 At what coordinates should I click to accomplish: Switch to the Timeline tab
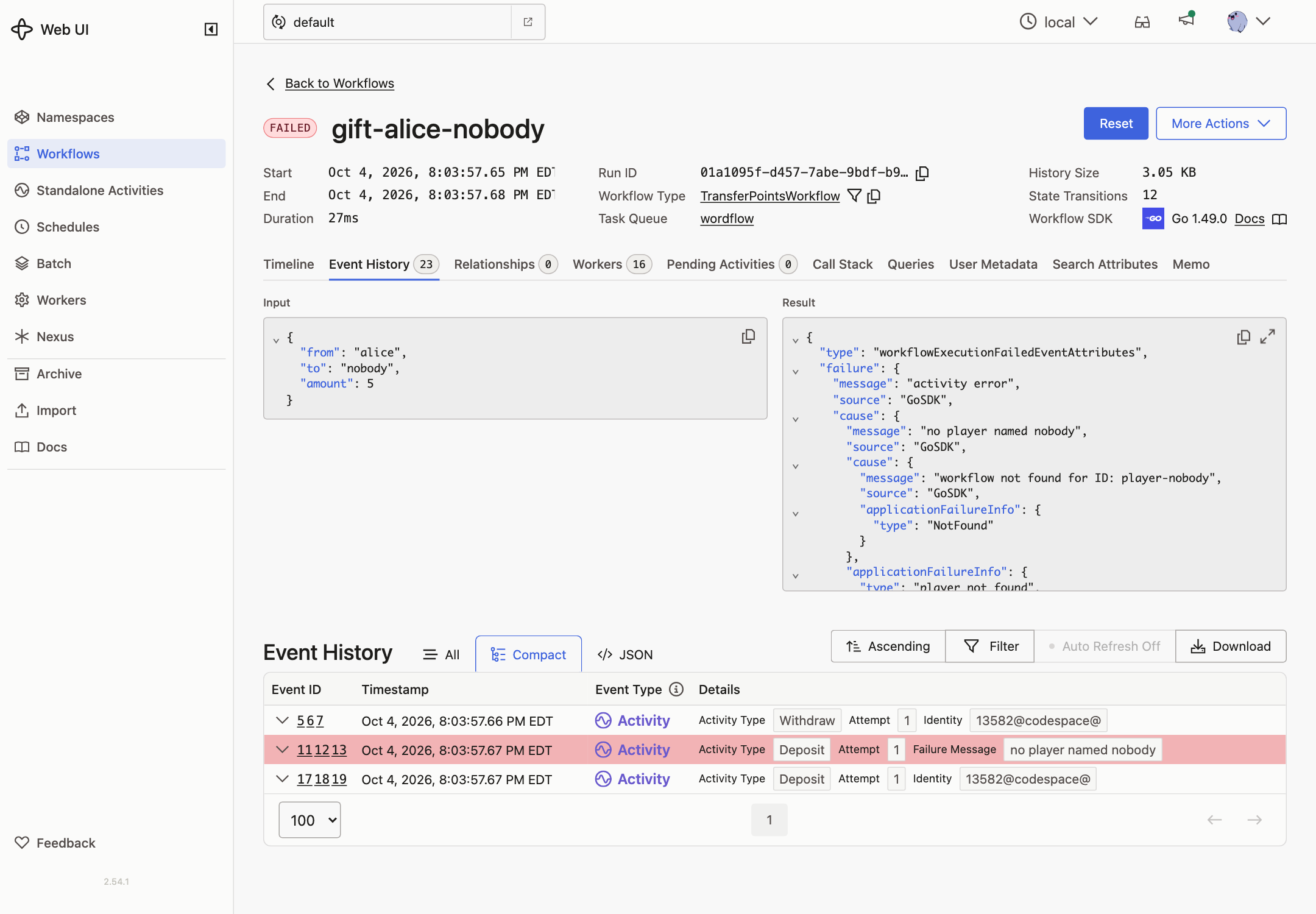click(289, 264)
